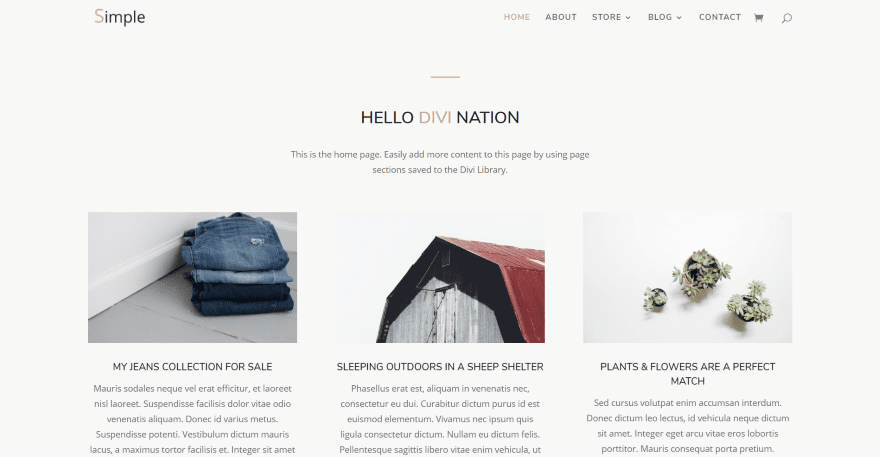Open 'Sleeping Outdoors In A Sheep Shelter' post
This screenshot has height=457, width=880.
point(440,367)
